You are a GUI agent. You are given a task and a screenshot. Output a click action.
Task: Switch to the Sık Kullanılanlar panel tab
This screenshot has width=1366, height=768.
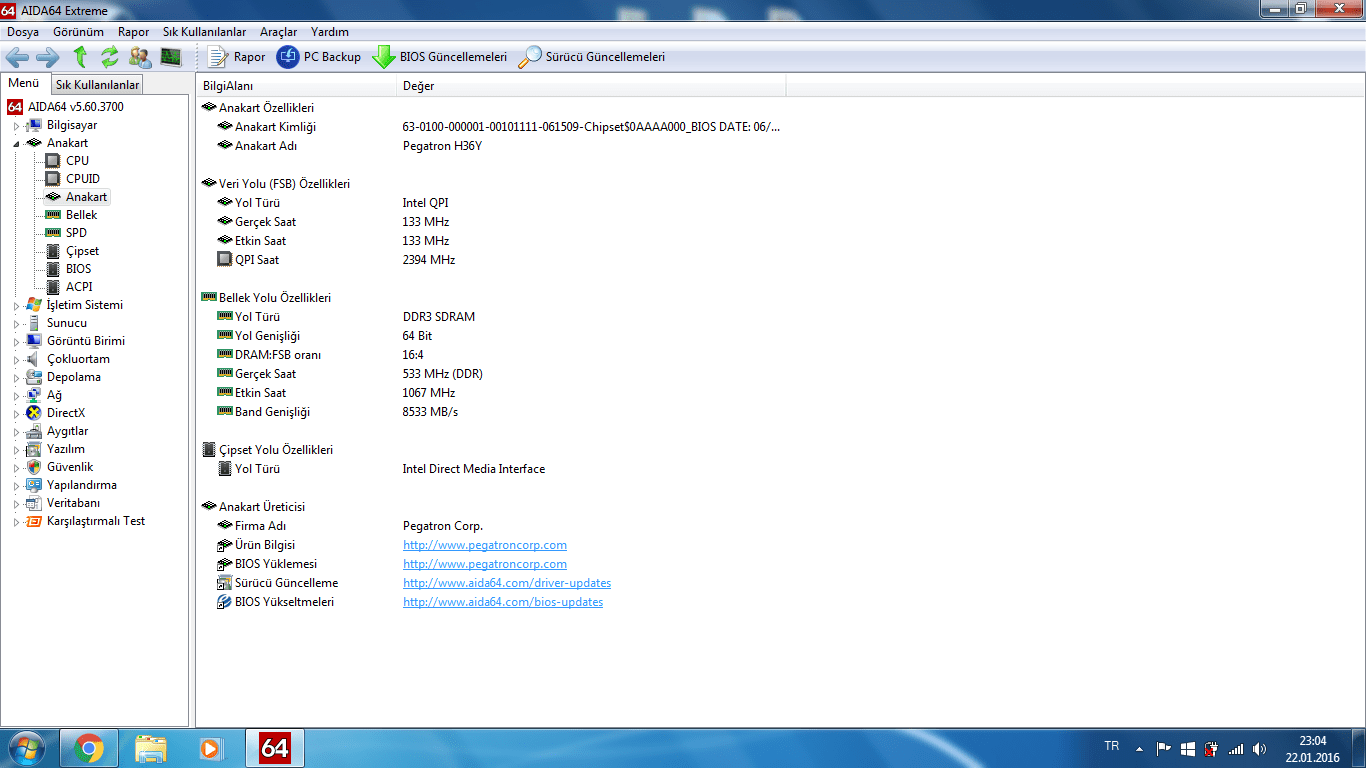(97, 85)
